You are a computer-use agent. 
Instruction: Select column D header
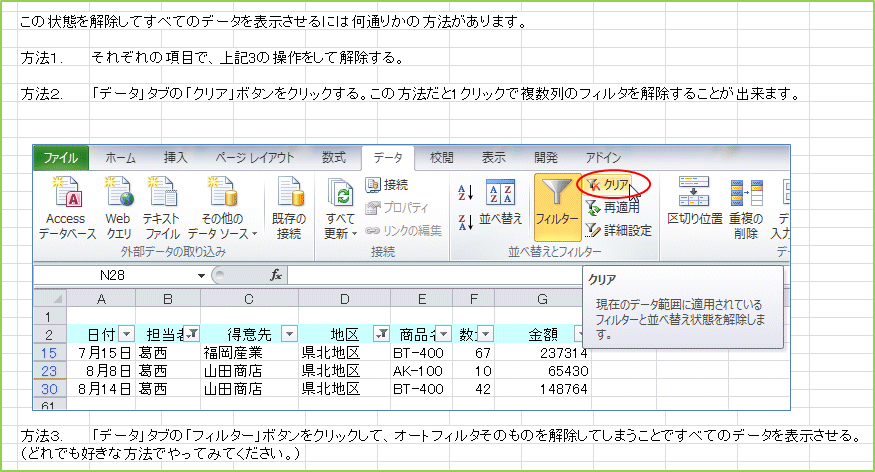344,299
